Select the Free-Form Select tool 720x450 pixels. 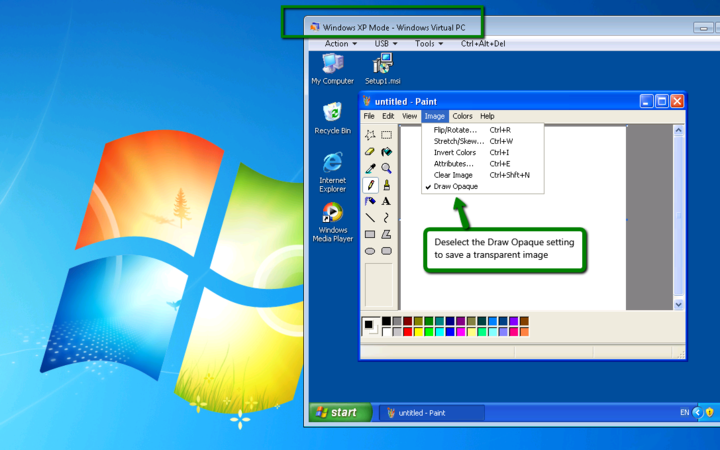tap(370, 135)
